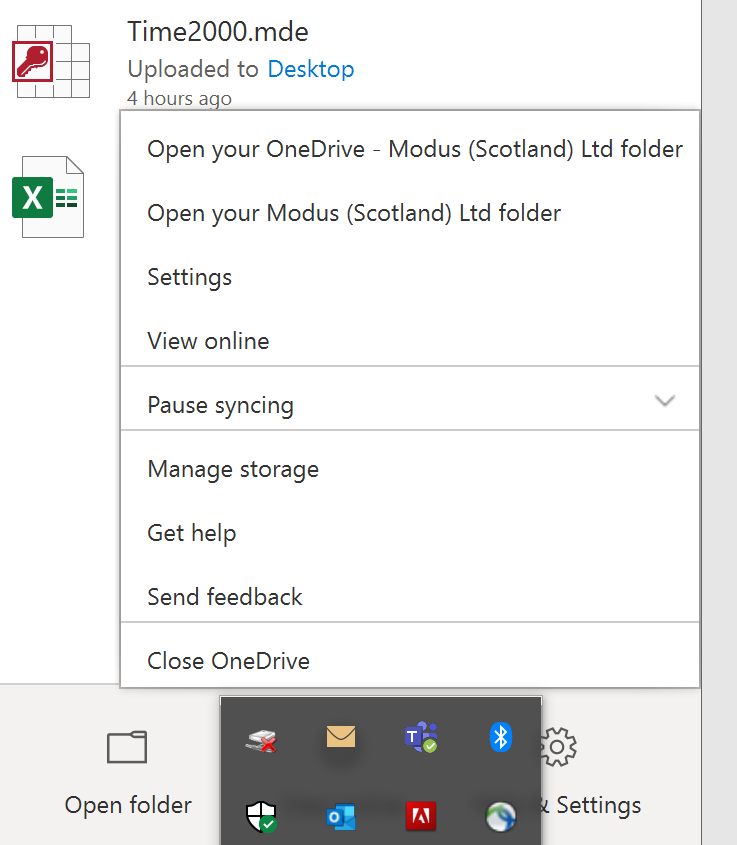Click the Open folder icon
The width and height of the screenshot is (737, 845).
tap(127, 747)
